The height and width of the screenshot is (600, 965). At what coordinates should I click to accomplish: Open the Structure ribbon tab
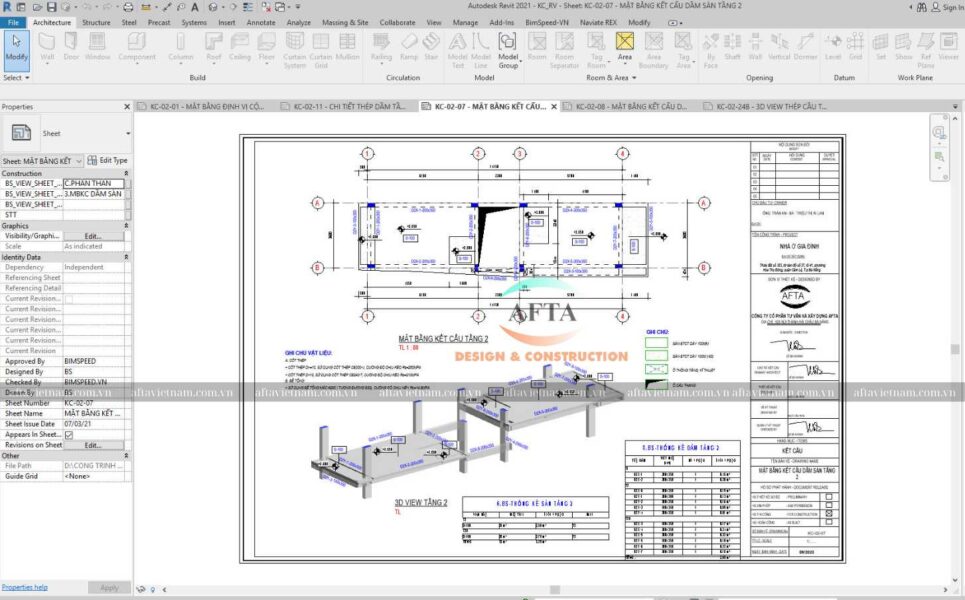tap(96, 21)
